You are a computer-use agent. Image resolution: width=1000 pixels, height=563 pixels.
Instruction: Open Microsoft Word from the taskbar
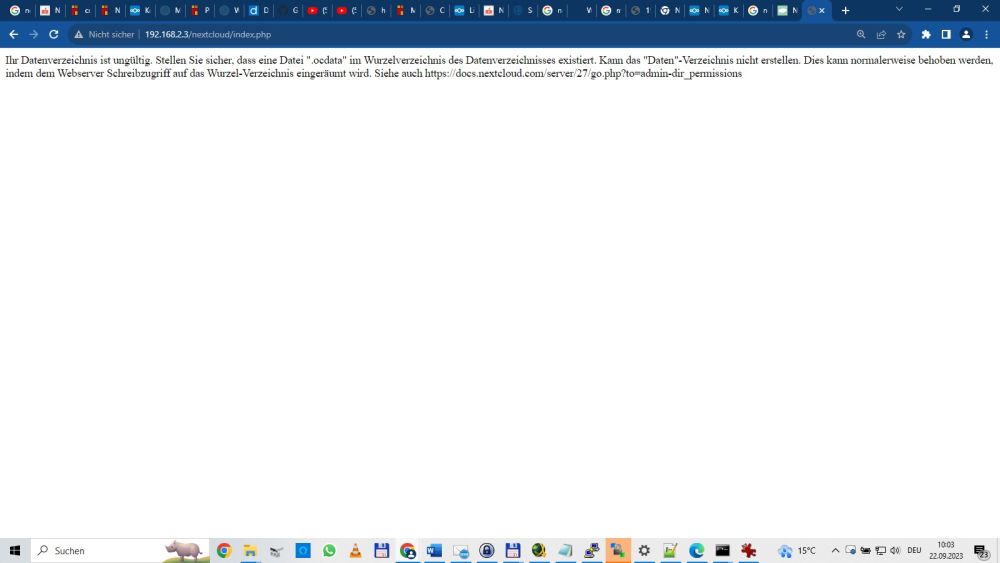click(434, 551)
